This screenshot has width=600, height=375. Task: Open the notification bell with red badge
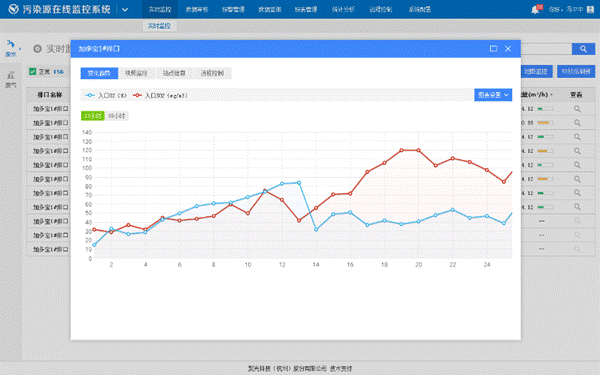tap(536, 9)
